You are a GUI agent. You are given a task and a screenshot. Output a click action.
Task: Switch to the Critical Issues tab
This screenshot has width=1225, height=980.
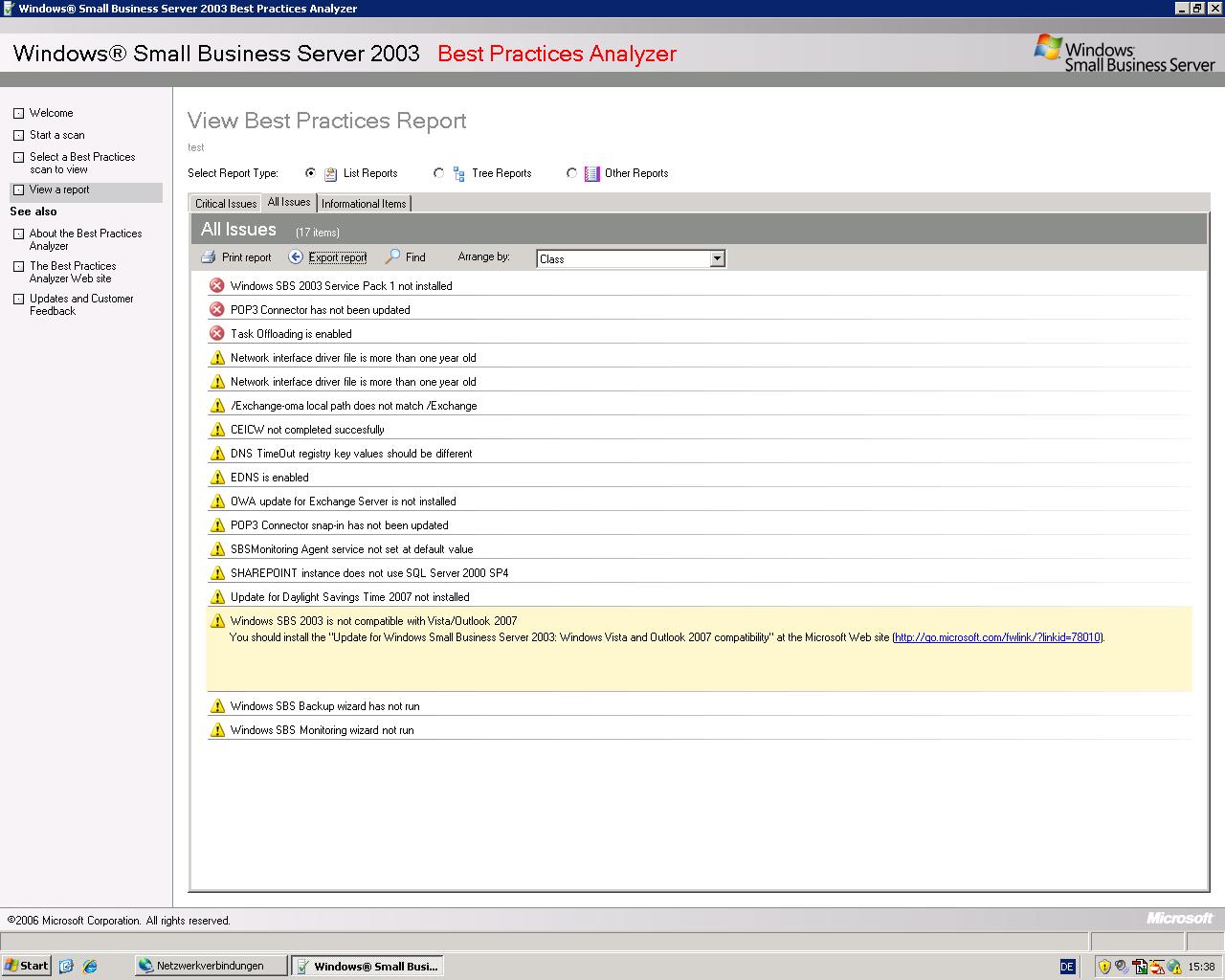[x=226, y=204]
